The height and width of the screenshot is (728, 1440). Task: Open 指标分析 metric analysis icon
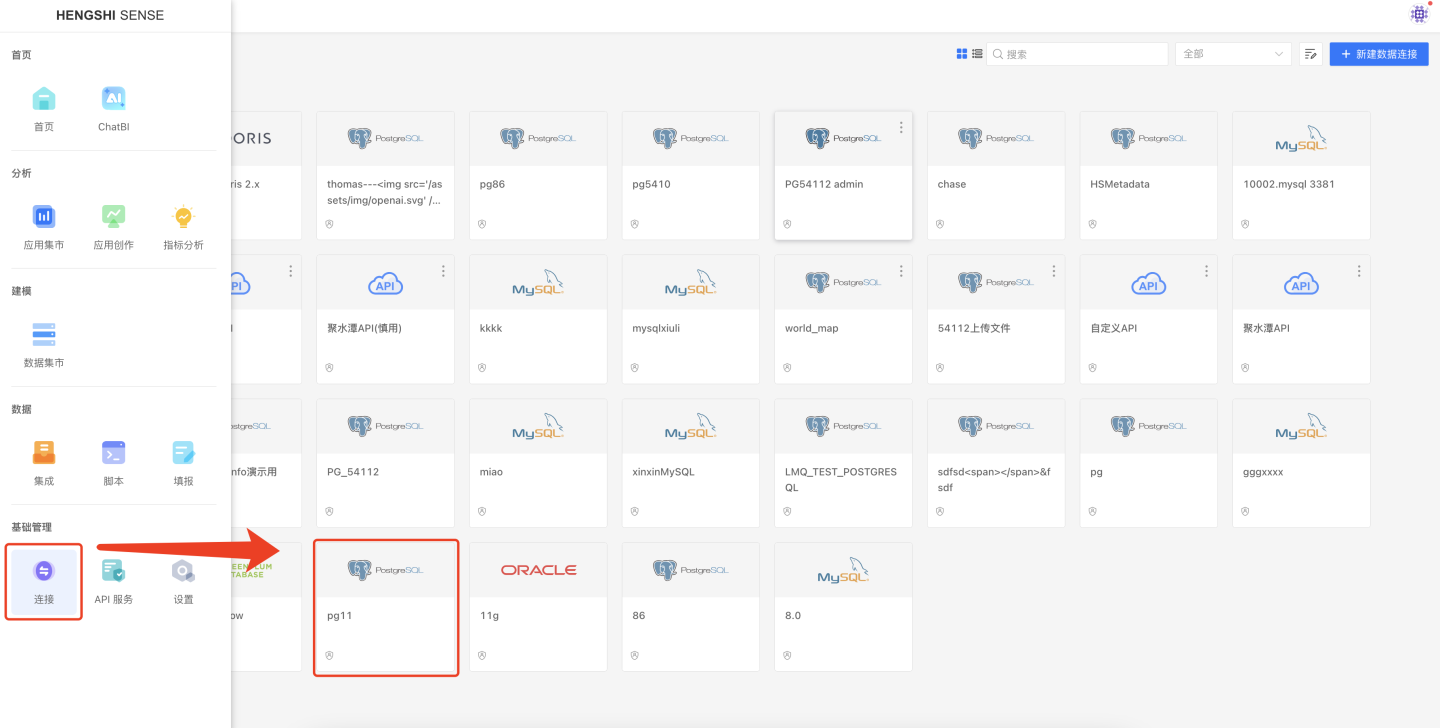tap(183, 217)
